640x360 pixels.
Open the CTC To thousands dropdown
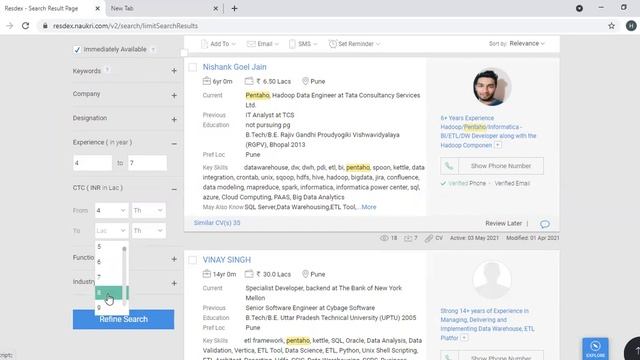click(x=148, y=231)
